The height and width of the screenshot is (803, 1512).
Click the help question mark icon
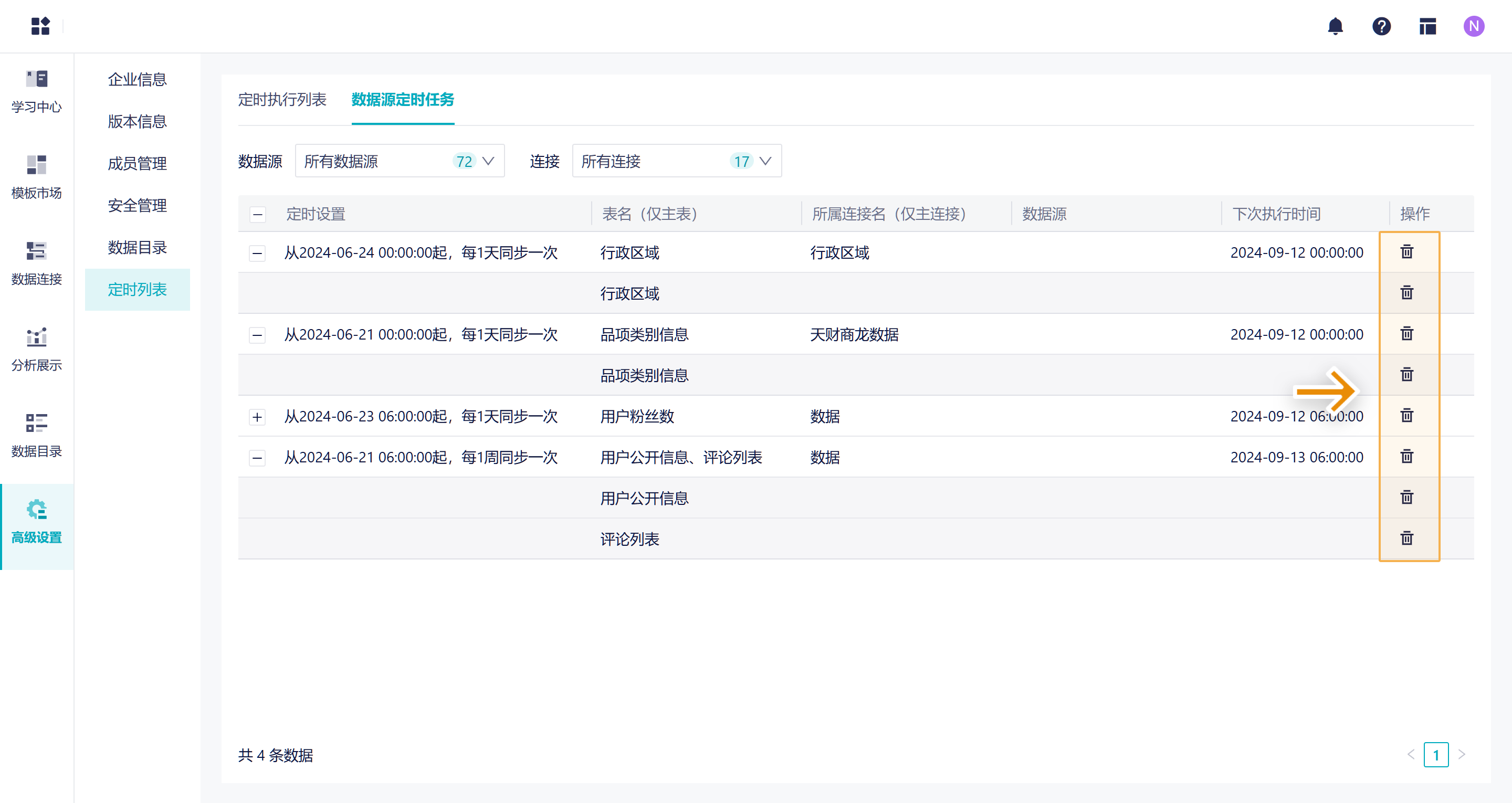point(1381,26)
